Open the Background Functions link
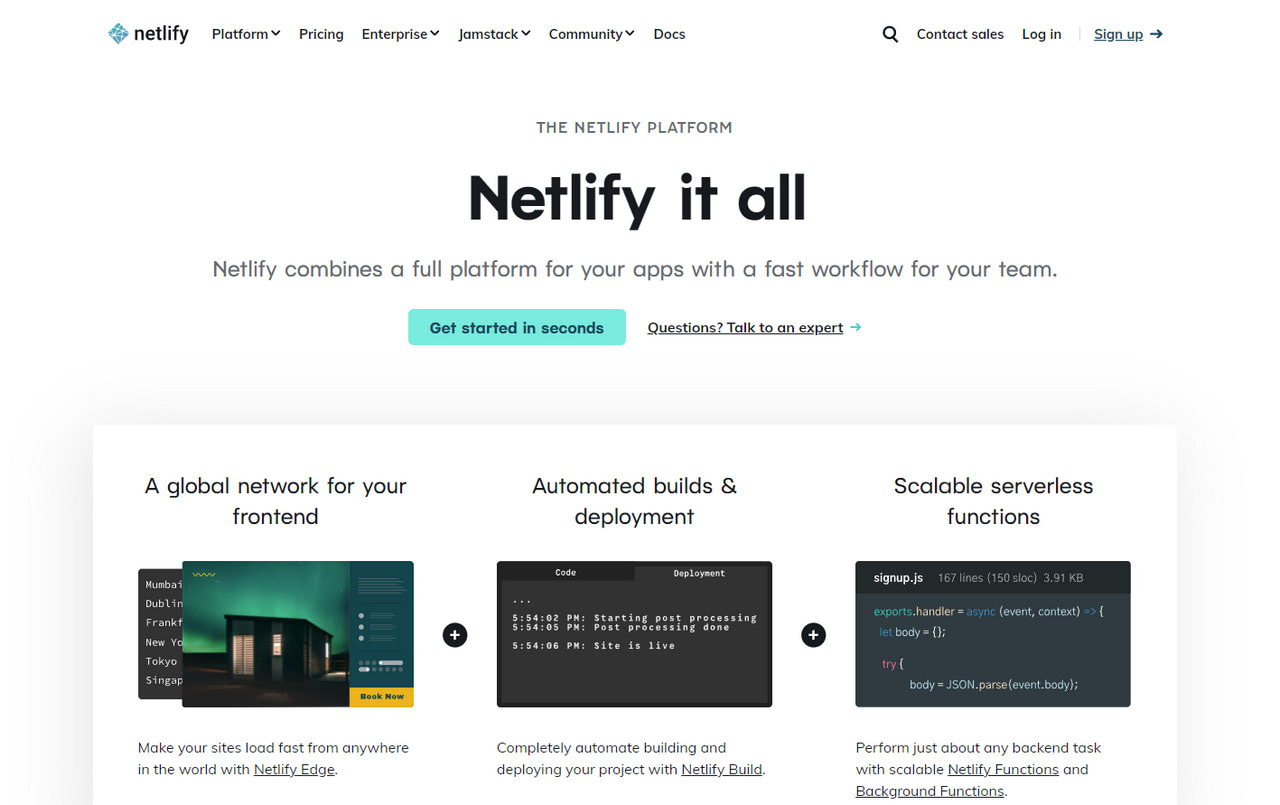The height and width of the screenshot is (805, 1280). [x=930, y=791]
